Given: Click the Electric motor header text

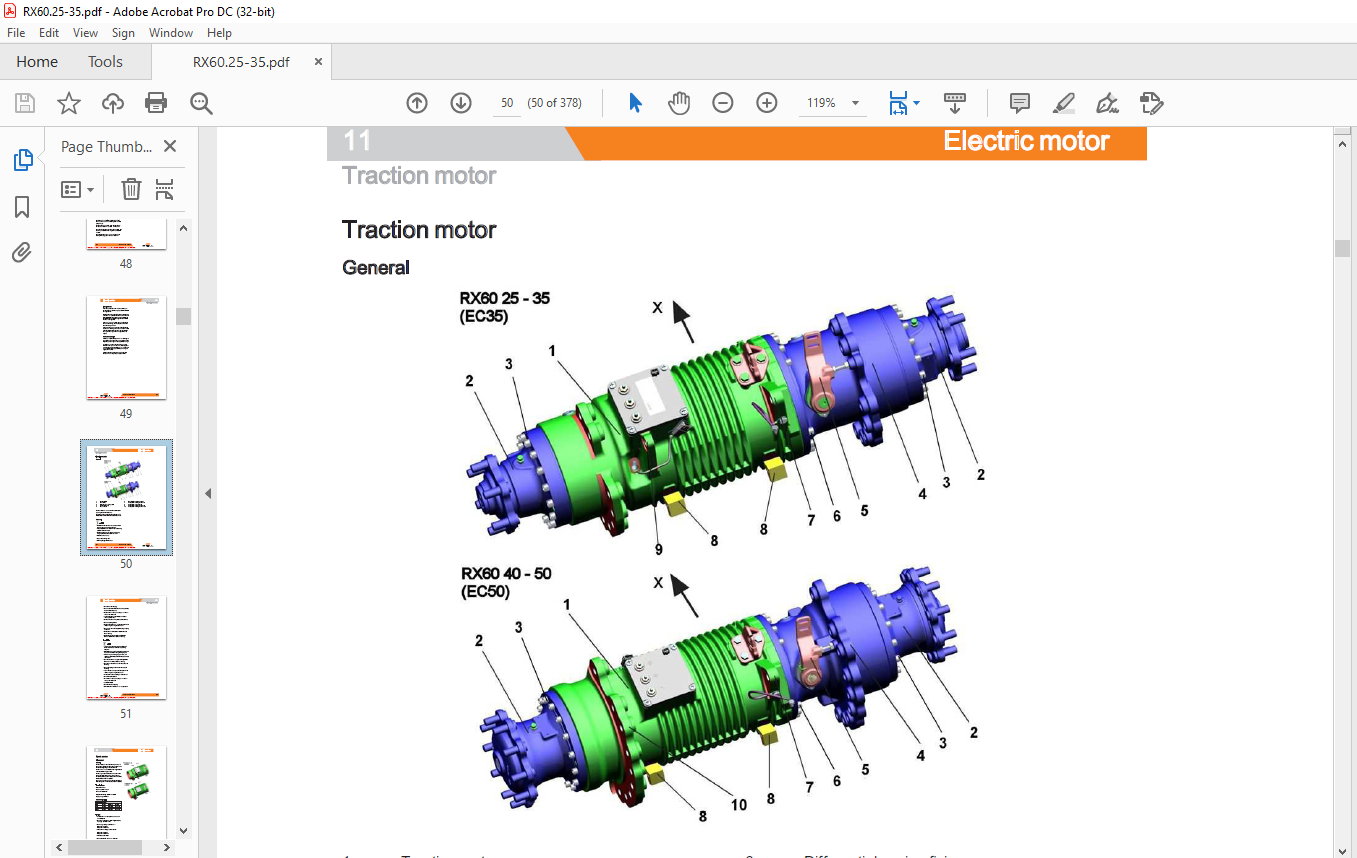Looking at the screenshot, I should pos(1027,141).
